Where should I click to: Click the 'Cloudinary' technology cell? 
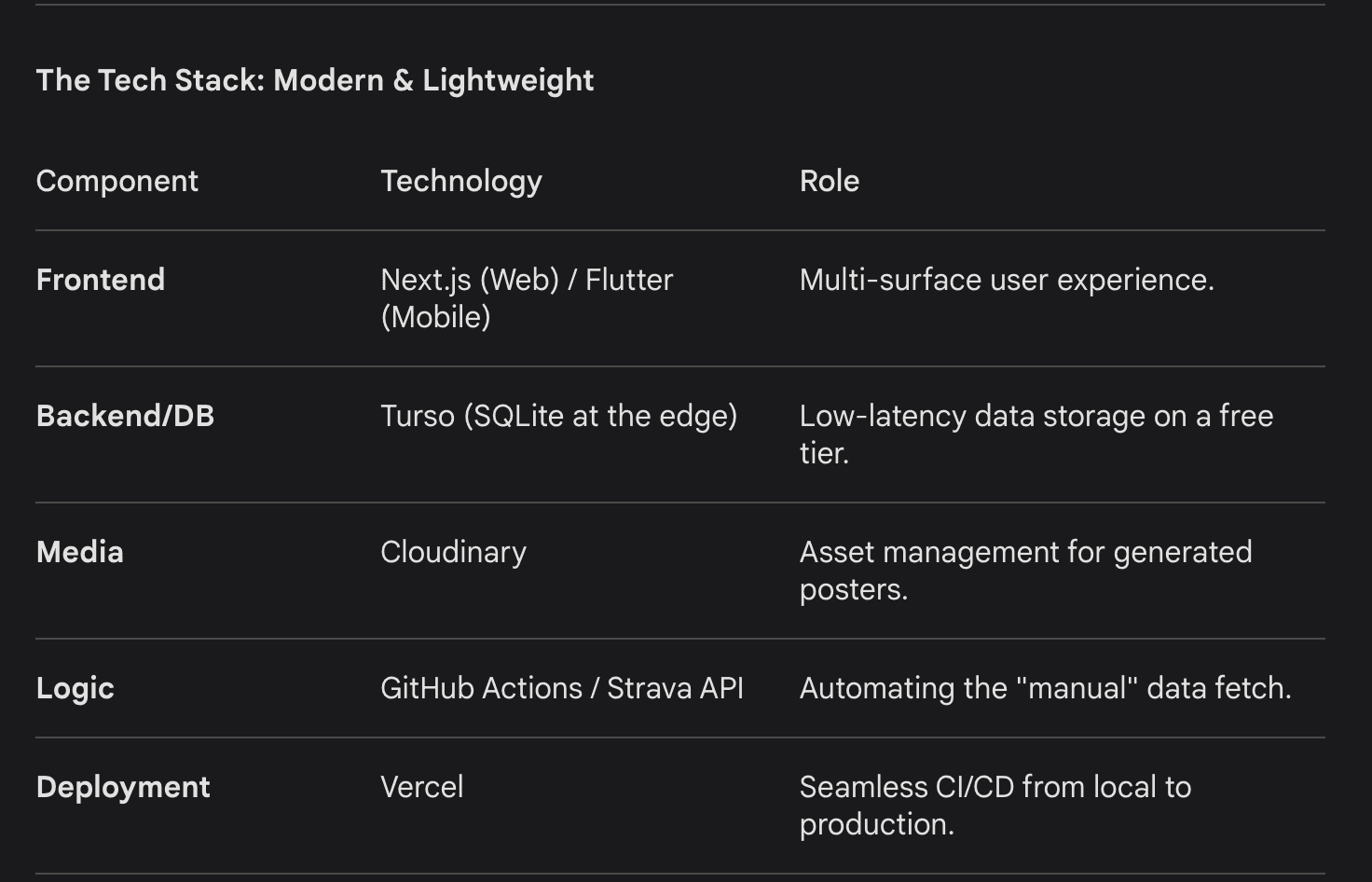point(454,552)
